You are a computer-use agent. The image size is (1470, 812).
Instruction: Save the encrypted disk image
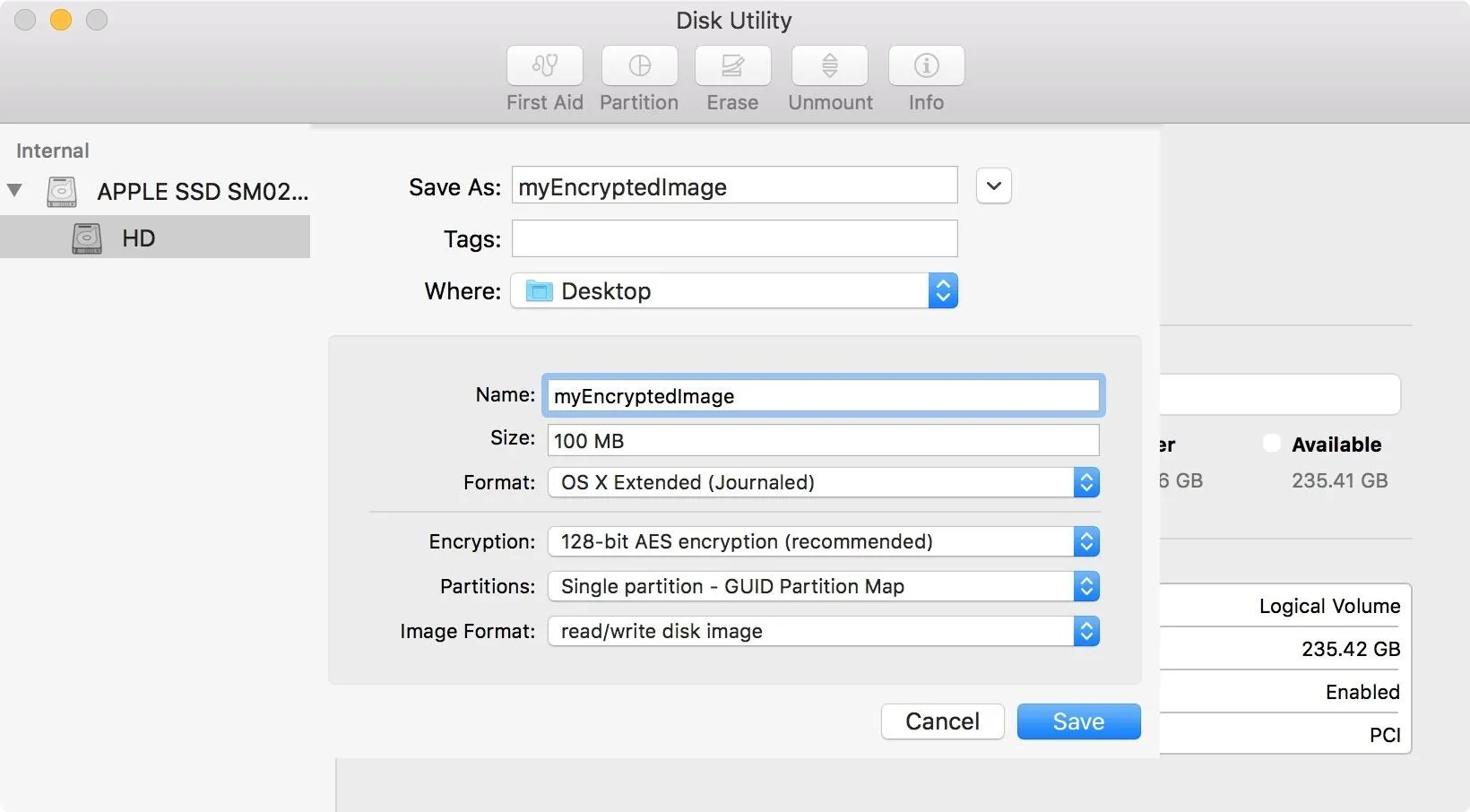pyautogui.click(x=1078, y=721)
